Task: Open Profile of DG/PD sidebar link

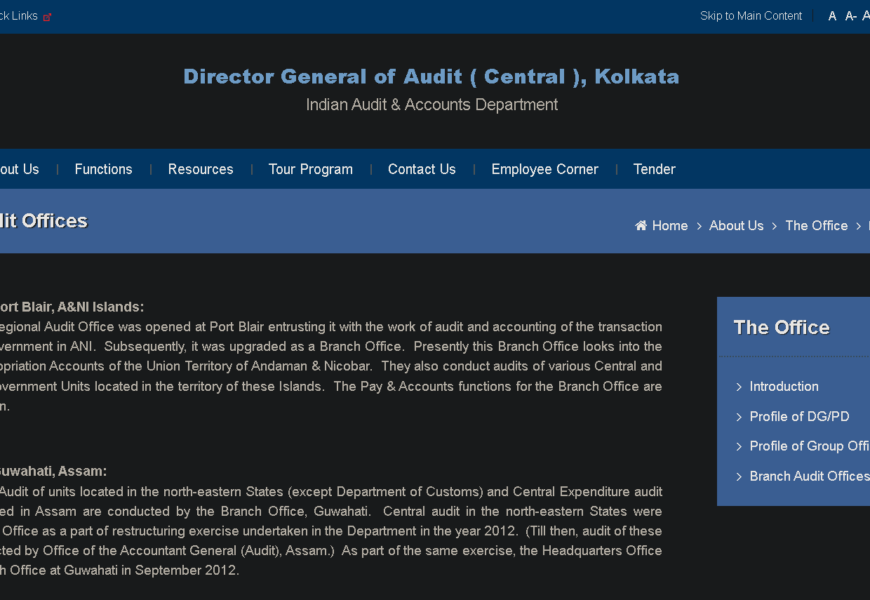Action: click(x=800, y=416)
